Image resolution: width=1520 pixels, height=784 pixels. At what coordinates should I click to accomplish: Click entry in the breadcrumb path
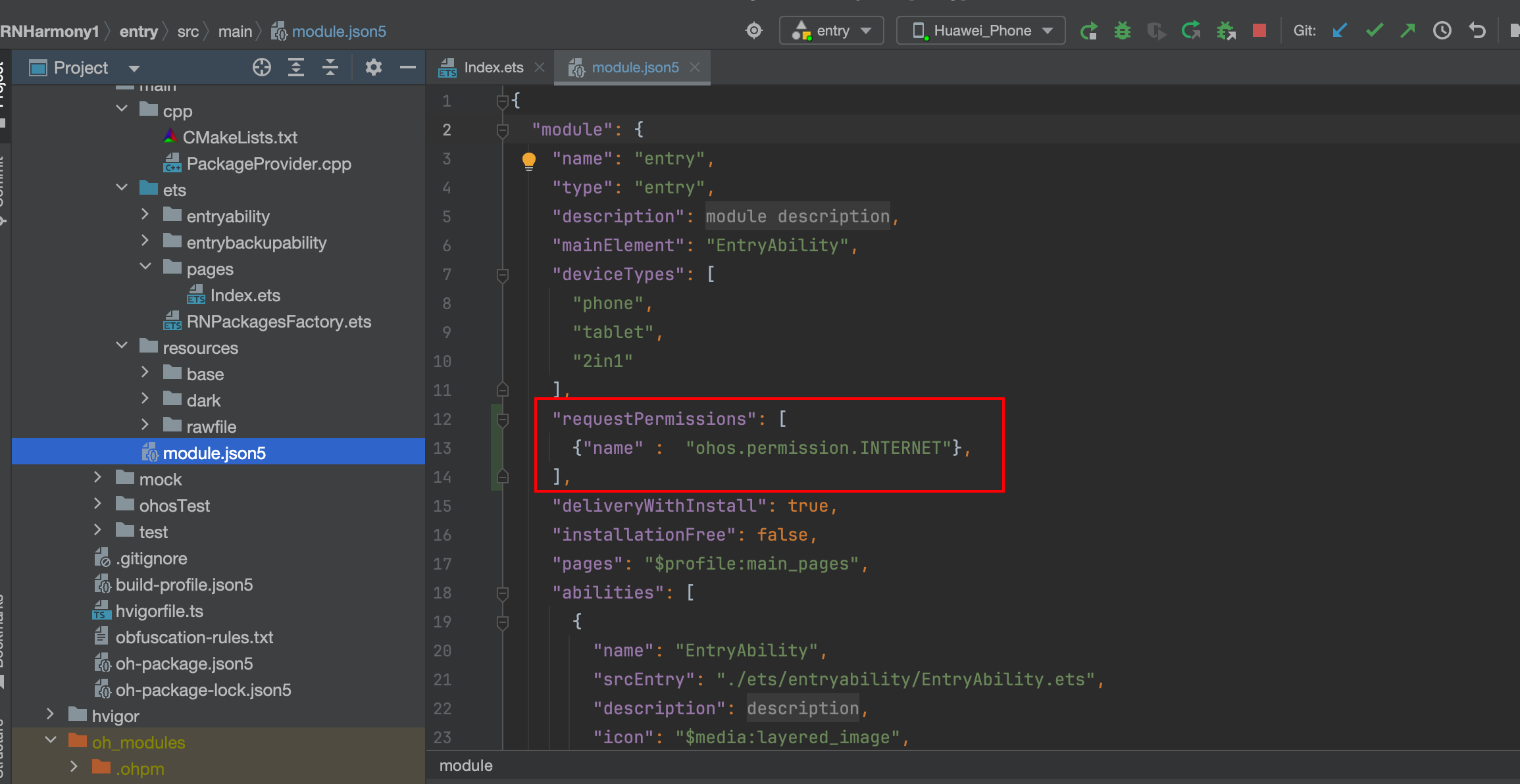139,32
